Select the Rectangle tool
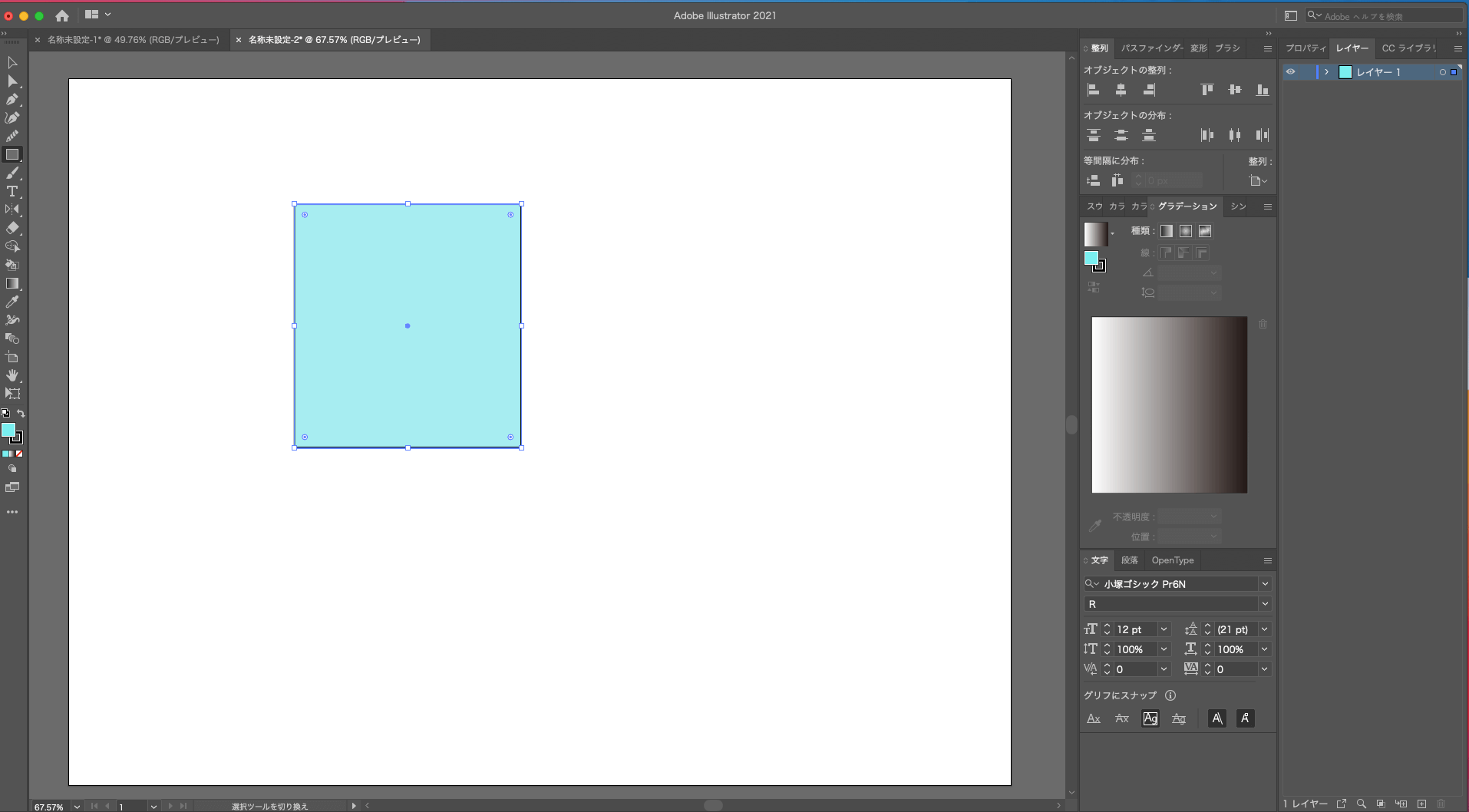The height and width of the screenshot is (812, 1469). pos(12,154)
